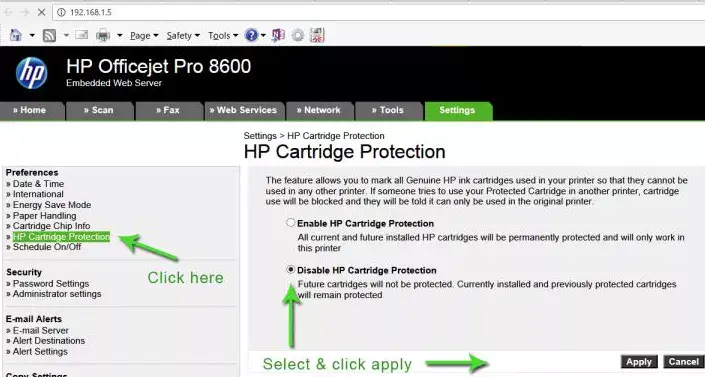
Task: Open the browser Tools menu
Action: pos(223,36)
